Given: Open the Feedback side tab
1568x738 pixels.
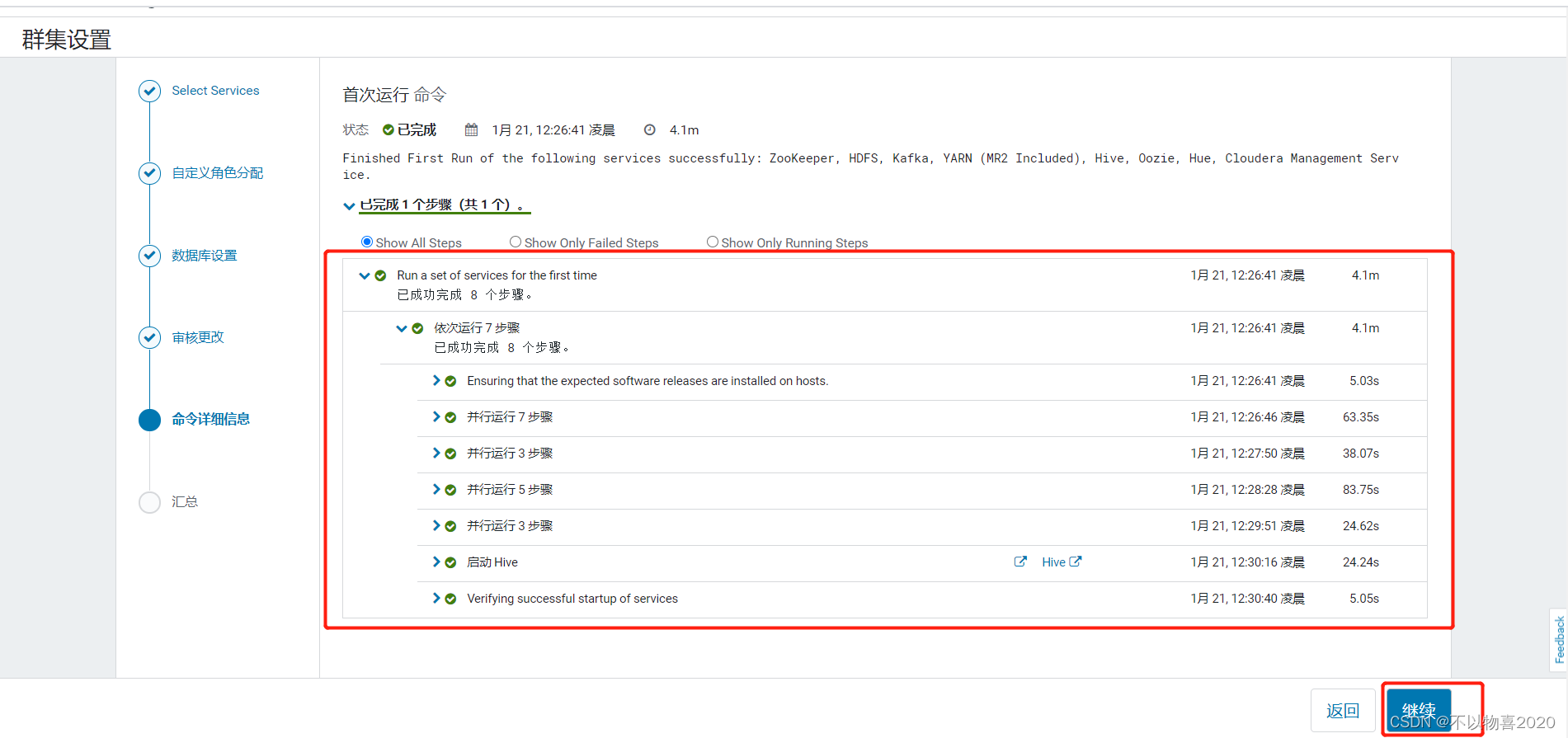Looking at the screenshot, I should (1559, 640).
